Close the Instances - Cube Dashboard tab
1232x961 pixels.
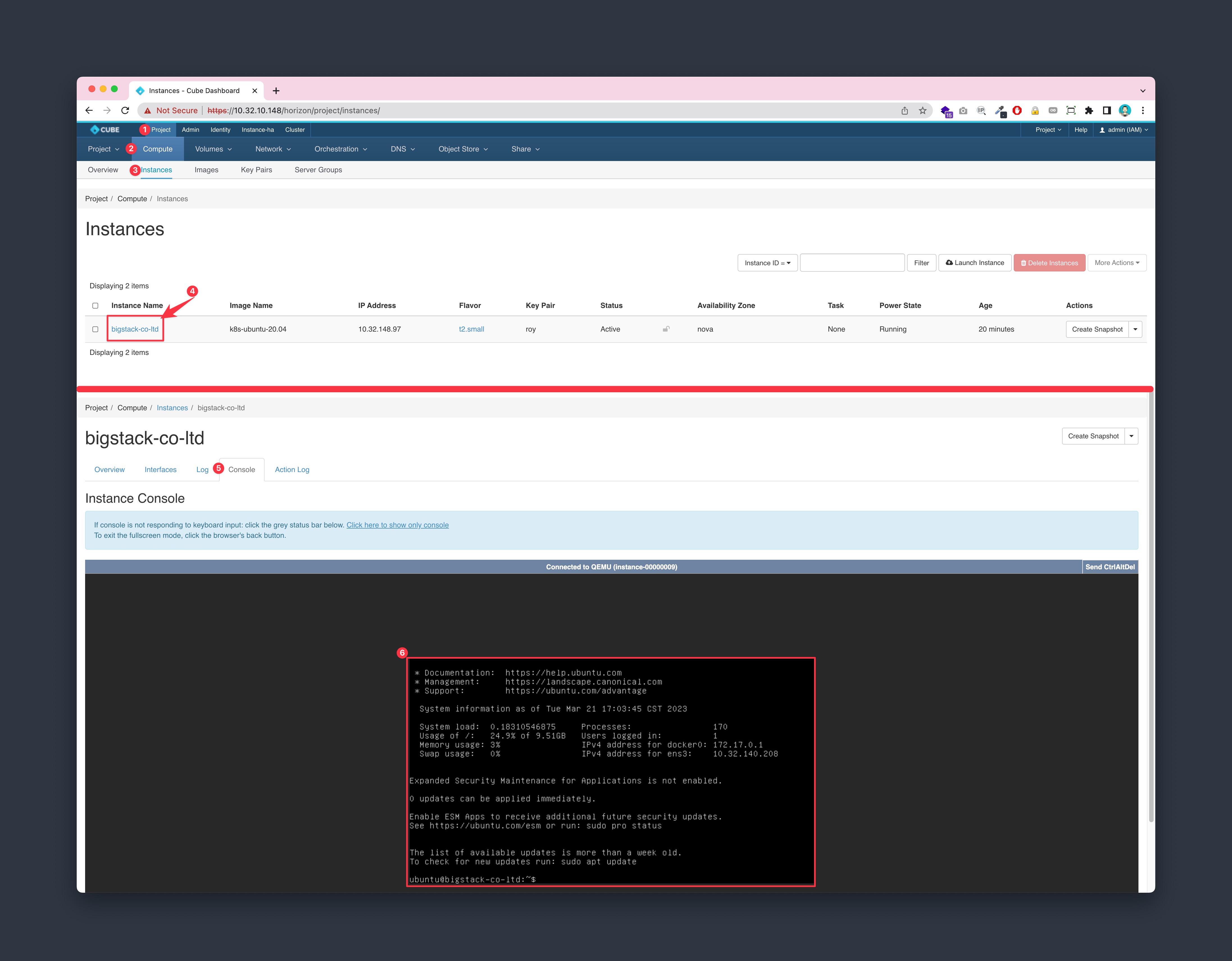254,90
